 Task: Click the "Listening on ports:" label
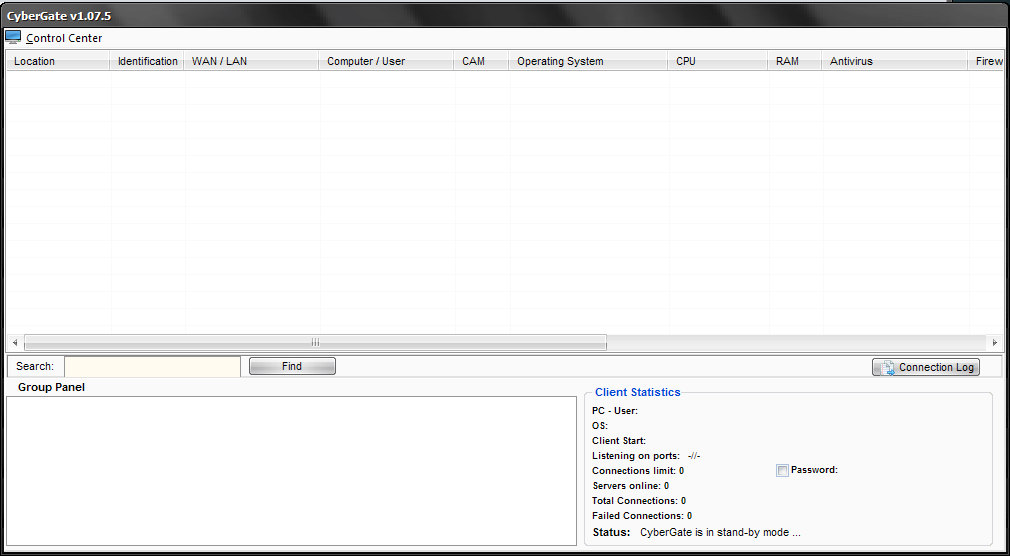[636, 456]
